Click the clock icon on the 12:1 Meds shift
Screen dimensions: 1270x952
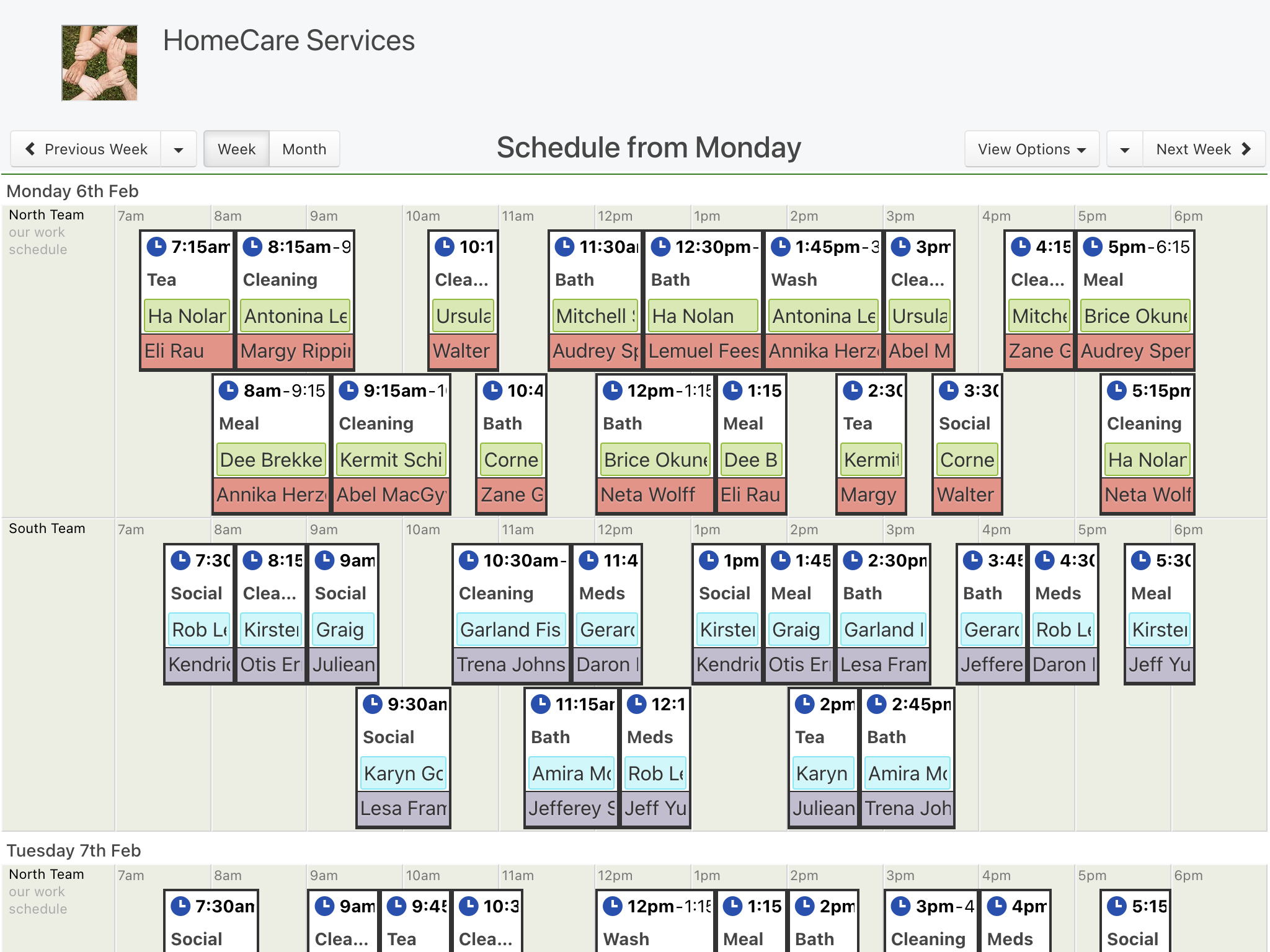coord(637,703)
